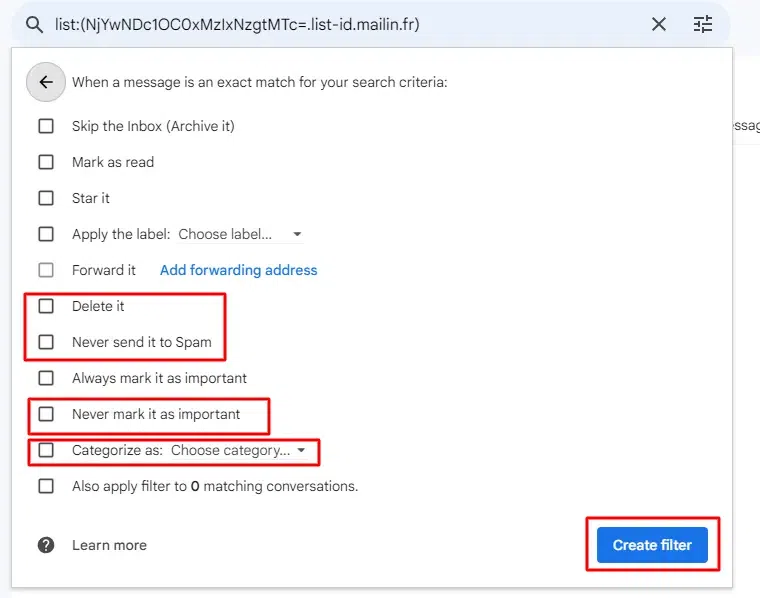Open Add forwarding address link
The width and height of the screenshot is (760, 598).
tap(238, 270)
